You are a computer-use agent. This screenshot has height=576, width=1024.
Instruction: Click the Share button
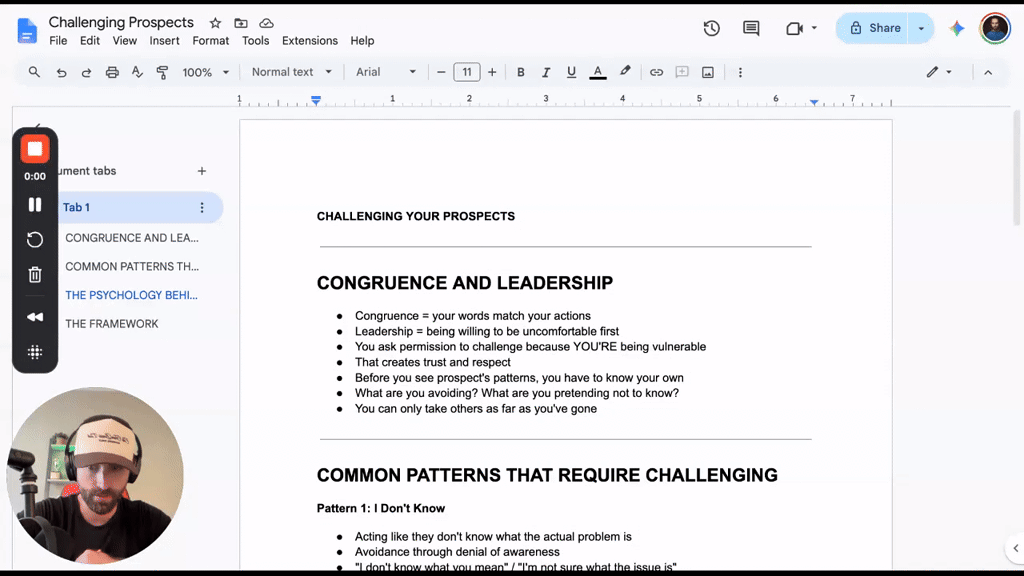tap(874, 28)
